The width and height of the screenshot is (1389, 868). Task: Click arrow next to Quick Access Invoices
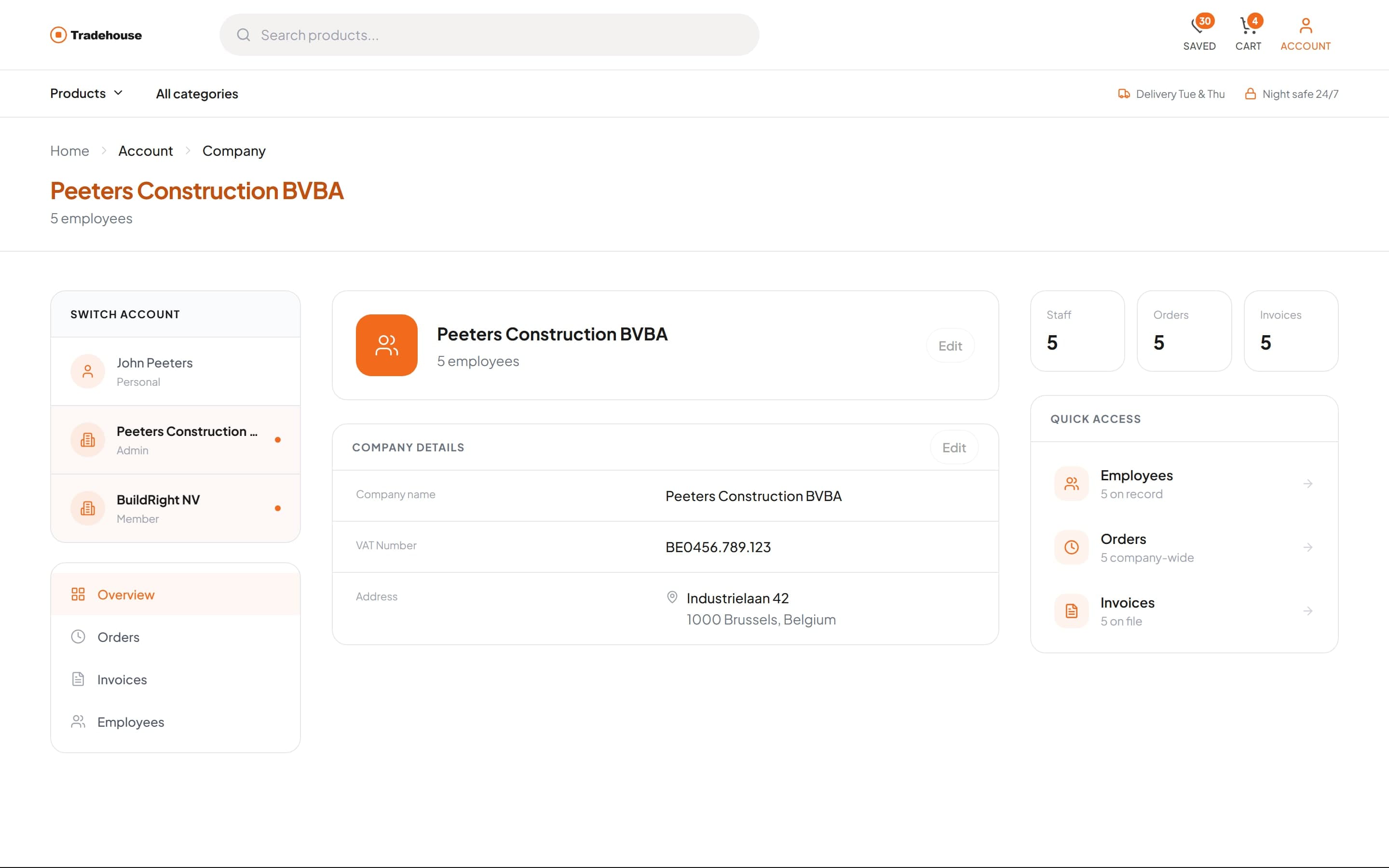(x=1308, y=611)
